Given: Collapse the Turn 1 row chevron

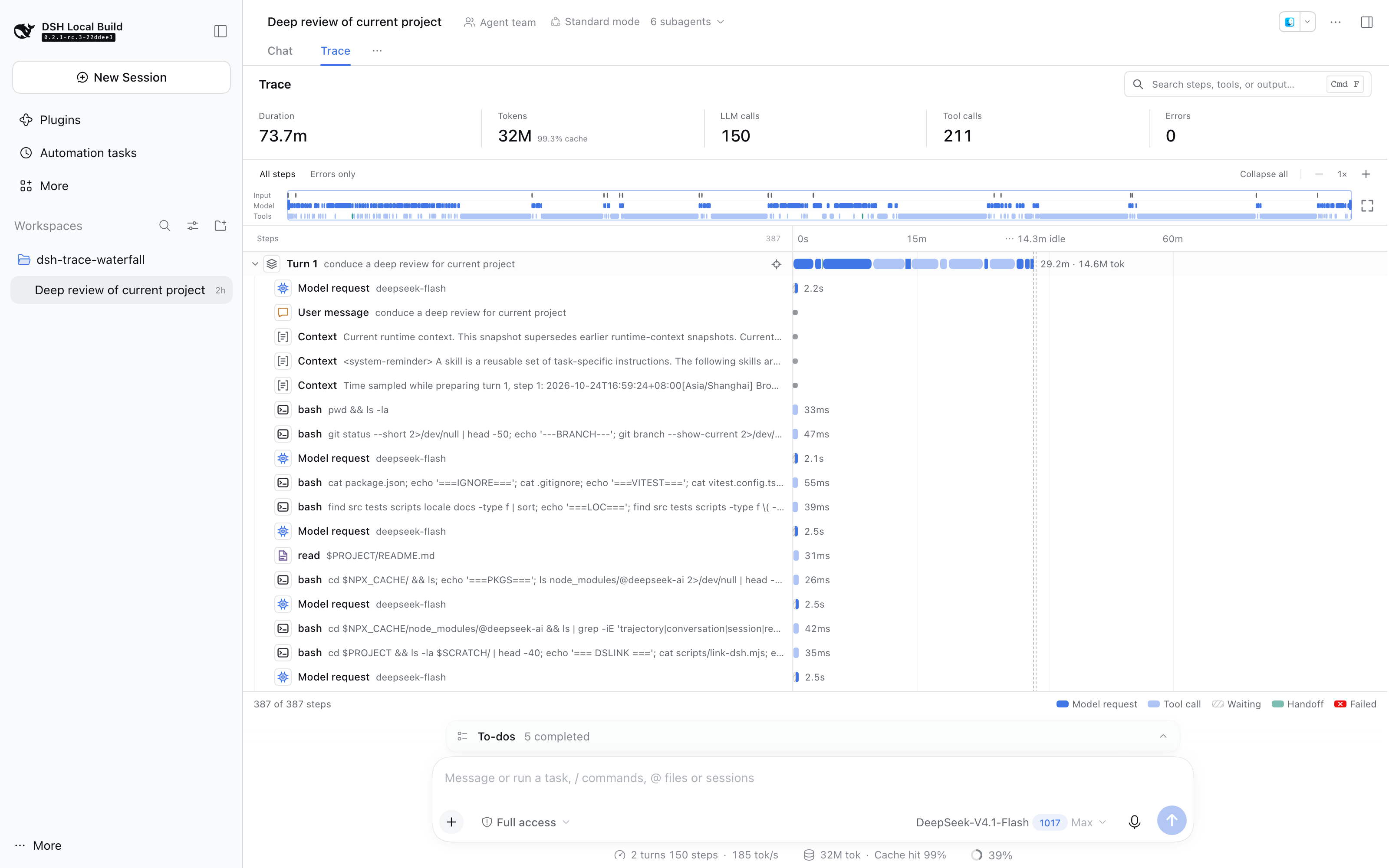Looking at the screenshot, I should [255, 264].
